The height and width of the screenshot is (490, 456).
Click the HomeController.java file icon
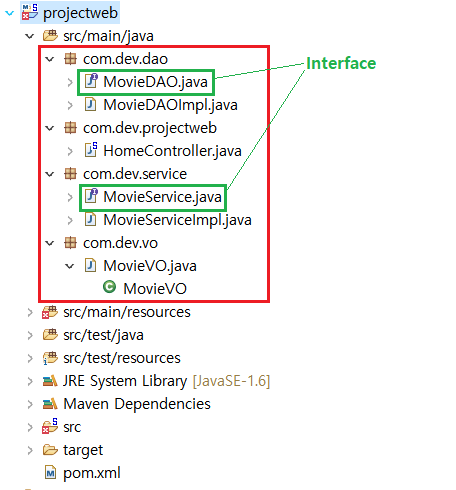coord(91,150)
